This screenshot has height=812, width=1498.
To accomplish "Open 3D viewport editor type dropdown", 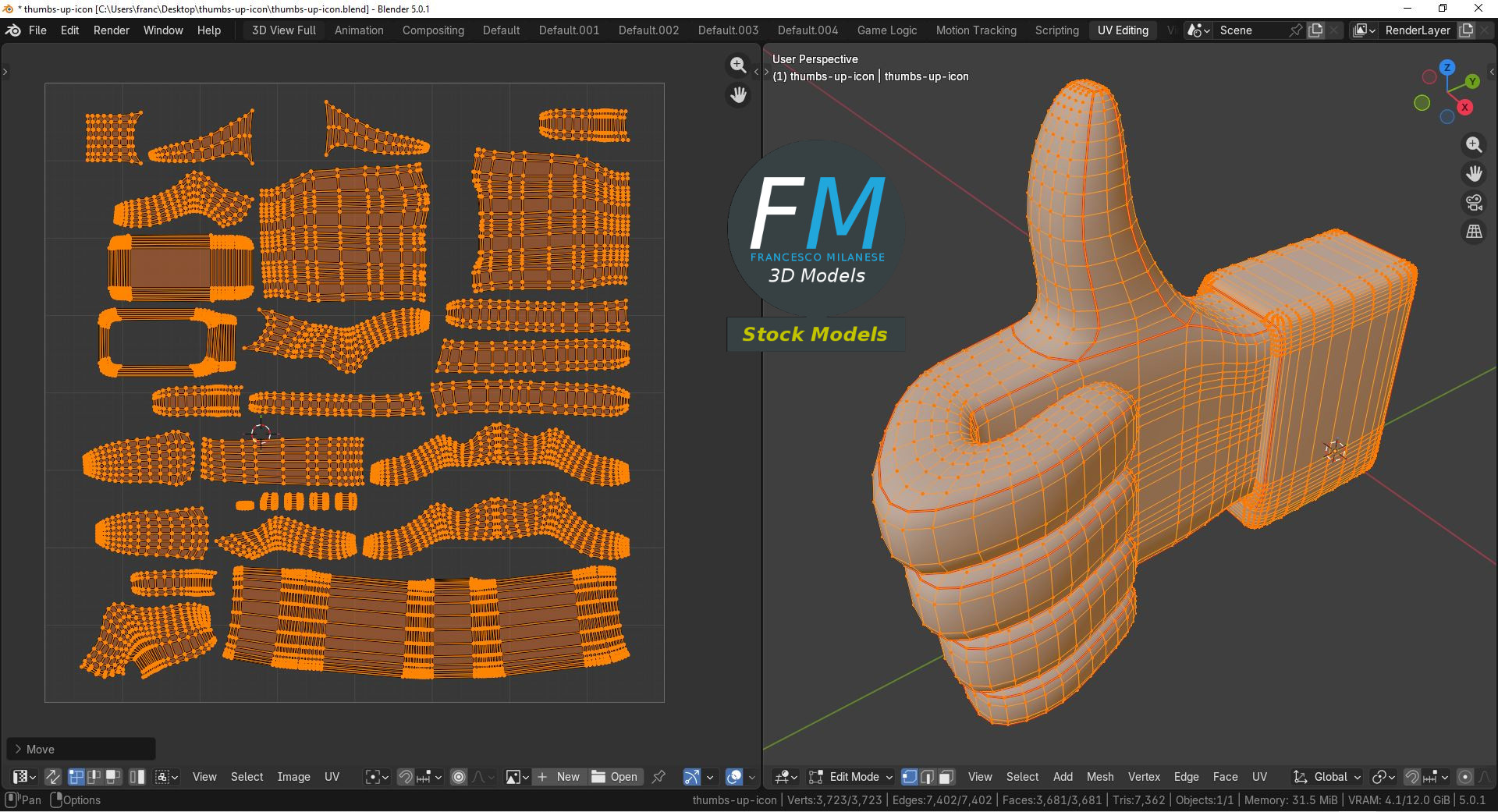I will [x=785, y=777].
